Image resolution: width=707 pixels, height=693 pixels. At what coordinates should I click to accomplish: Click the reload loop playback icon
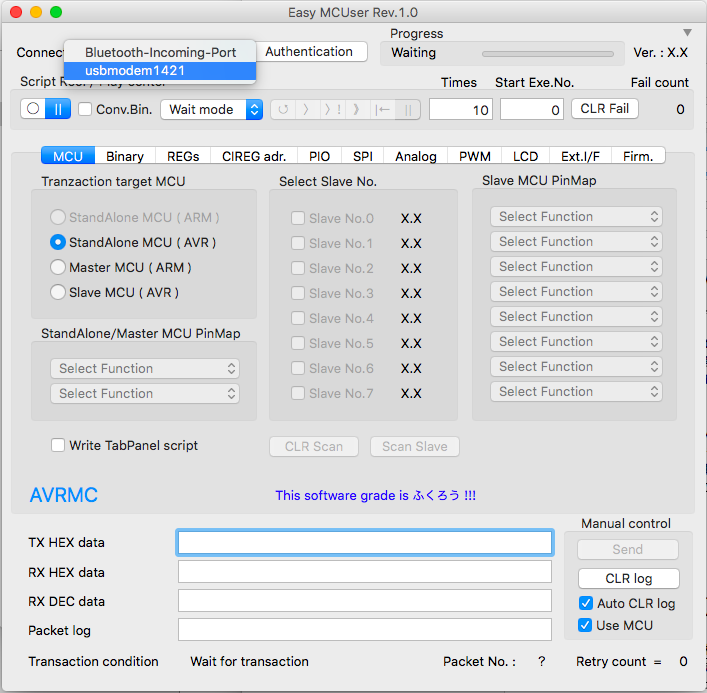pos(283,110)
